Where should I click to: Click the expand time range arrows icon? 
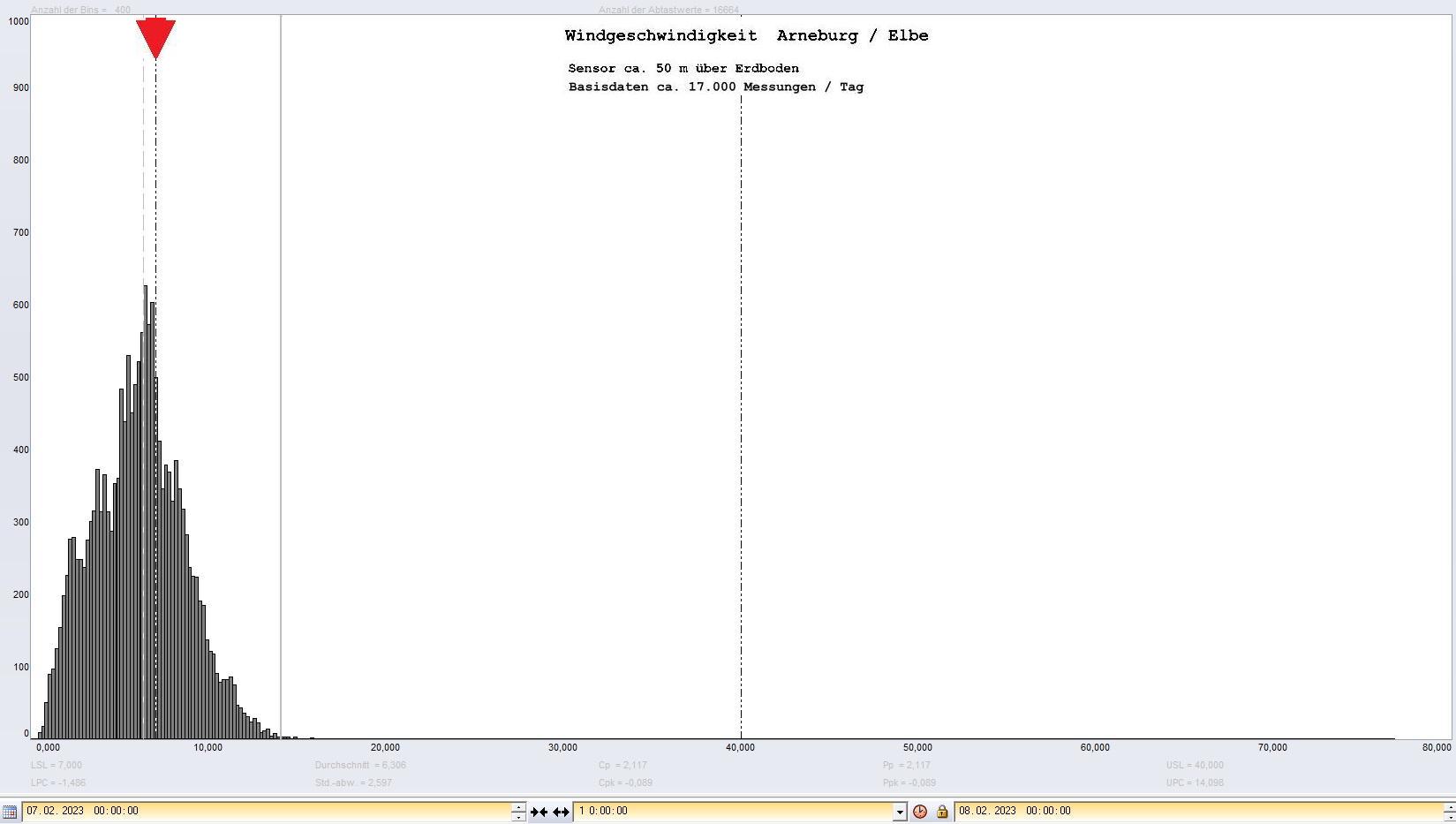(561, 812)
